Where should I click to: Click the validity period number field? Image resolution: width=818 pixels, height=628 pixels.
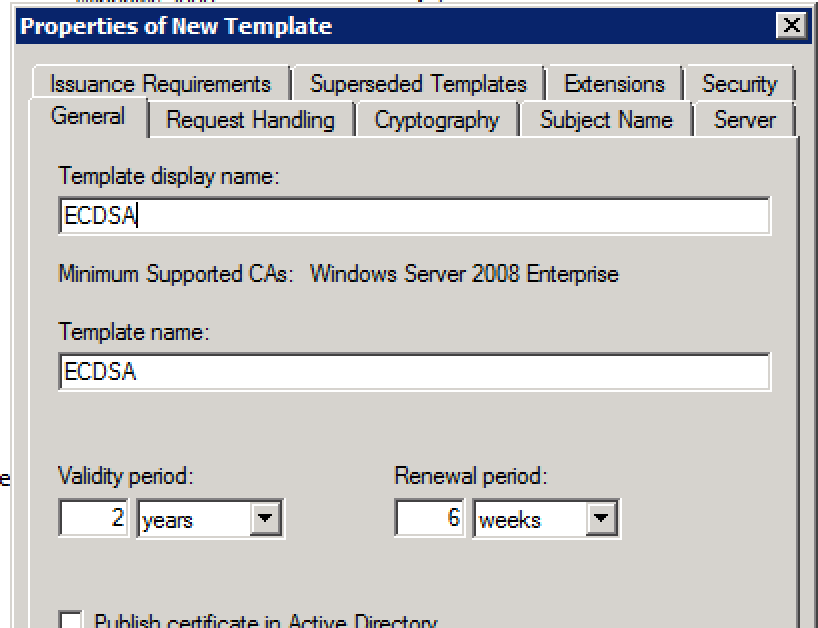pyautogui.click(x=94, y=519)
